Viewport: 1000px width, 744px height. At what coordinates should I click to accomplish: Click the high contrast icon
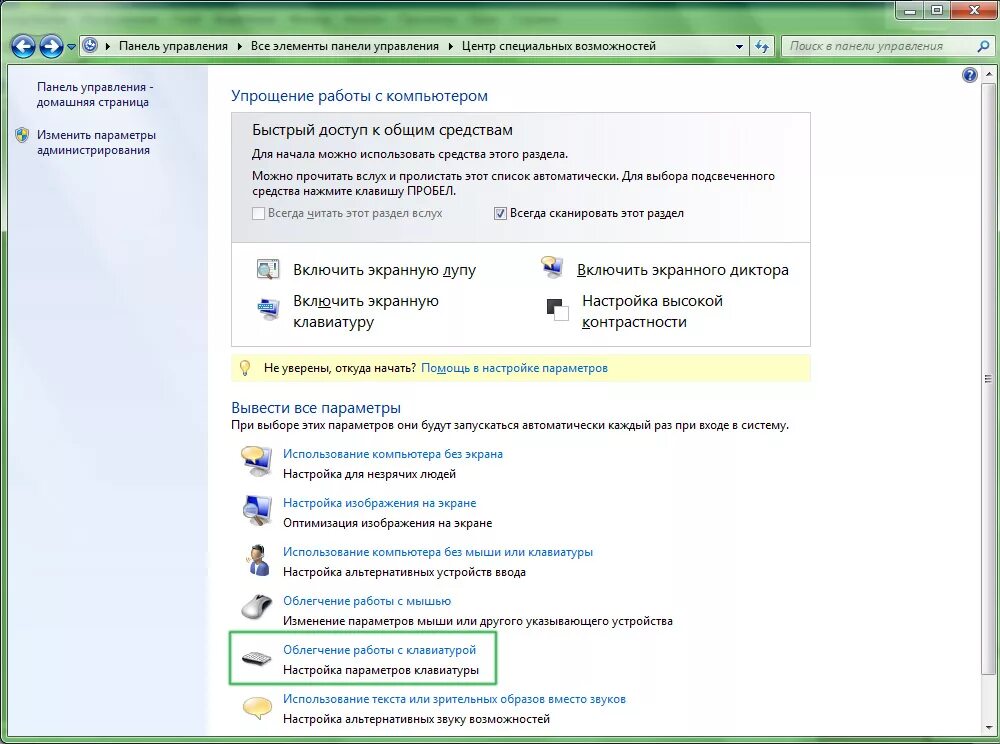(x=557, y=309)
